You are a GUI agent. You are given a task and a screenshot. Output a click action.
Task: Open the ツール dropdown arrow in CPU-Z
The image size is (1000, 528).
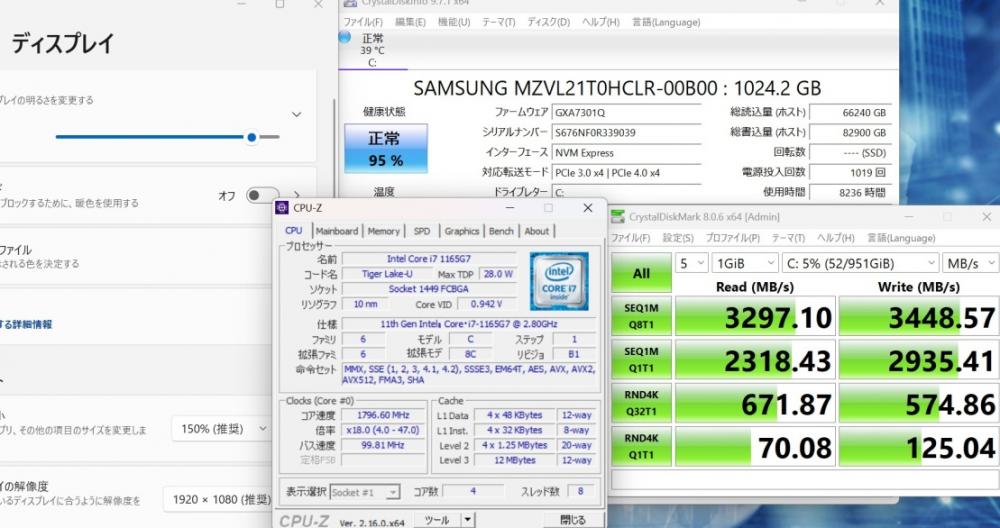[x=468, y=520]
